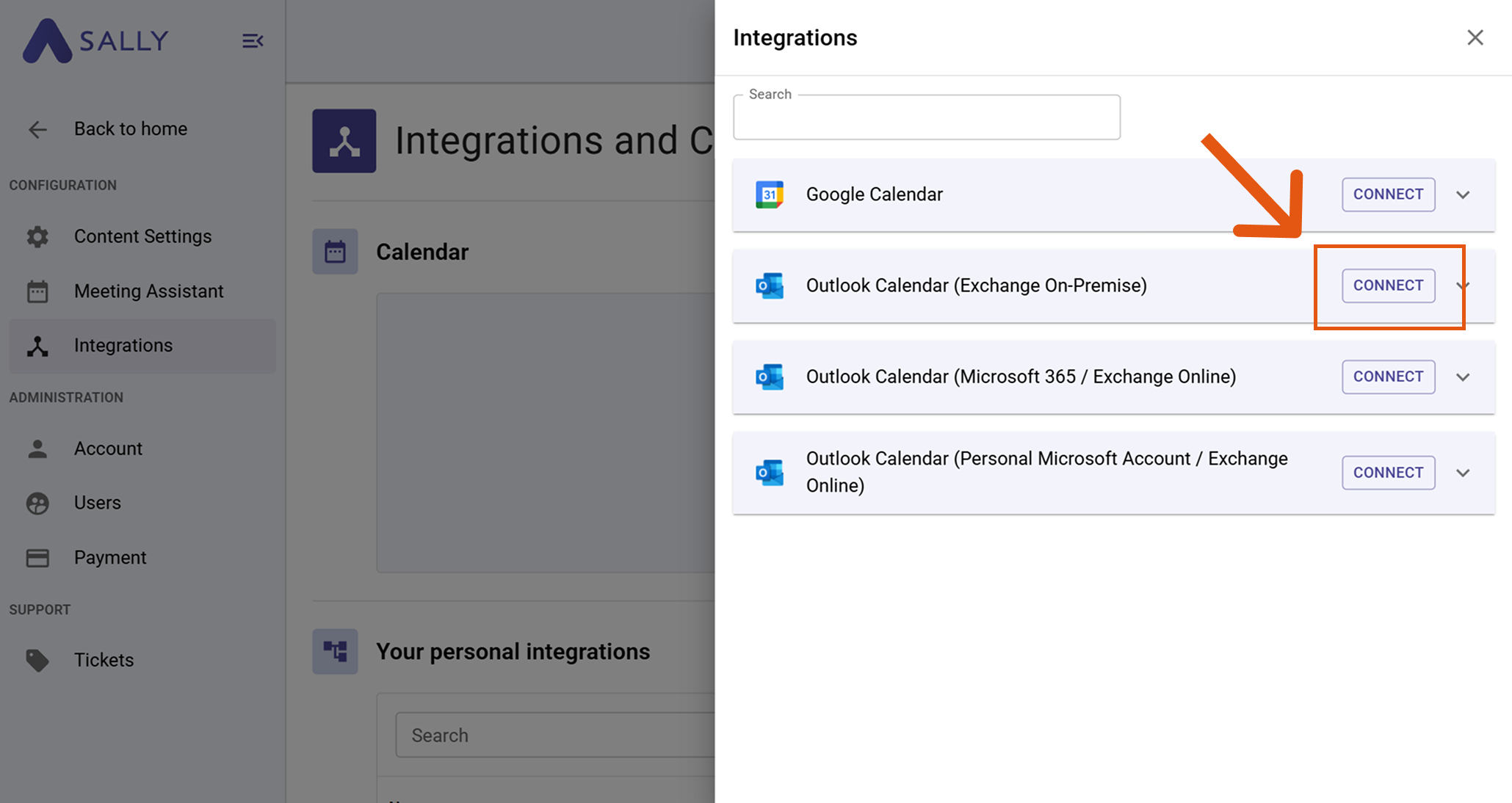Click the Outlook Personal Microsoft Account icon
The height and width of the screenshot is (803, 1512).
pyautogui.click(x=770, y=472)
